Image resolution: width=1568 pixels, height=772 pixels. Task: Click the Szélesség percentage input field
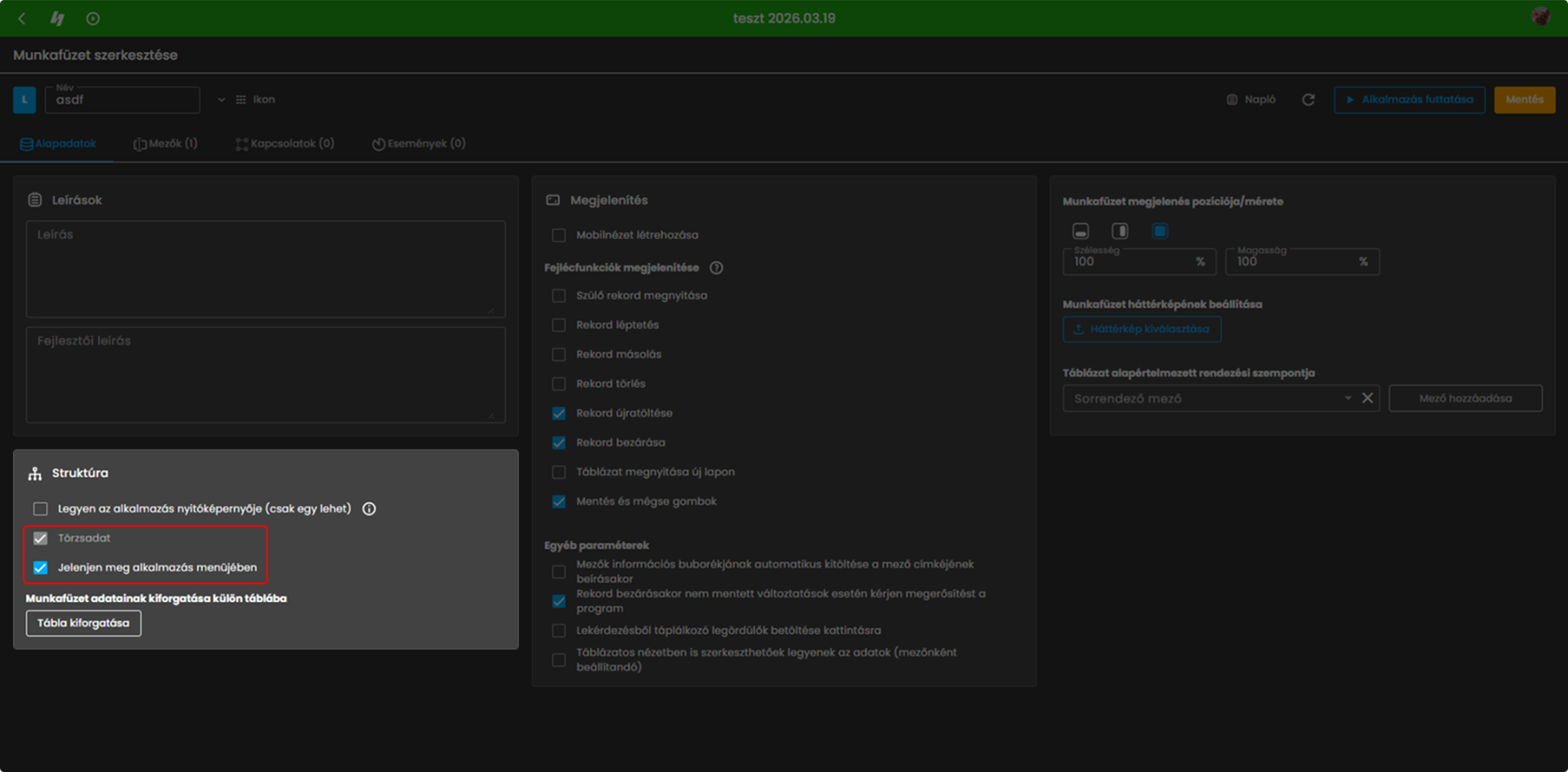(1140, 261)
